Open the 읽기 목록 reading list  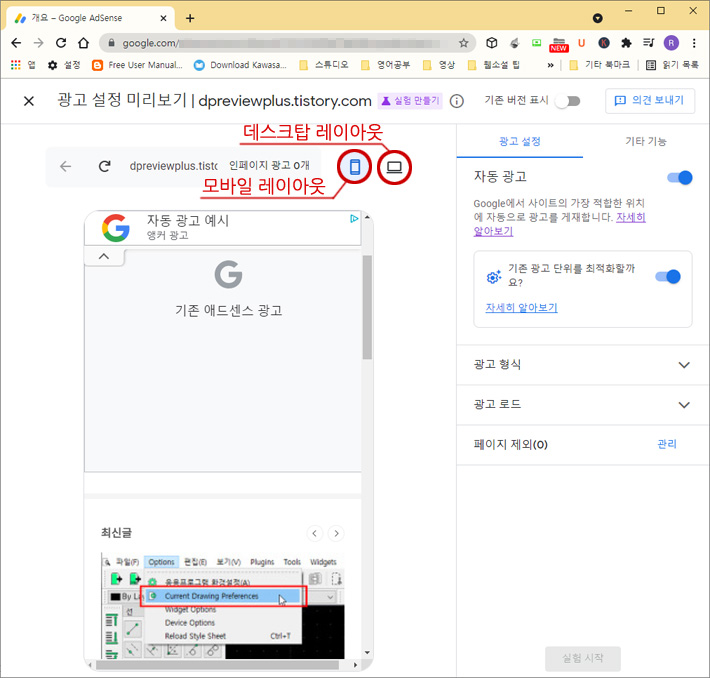coord(672,65)
